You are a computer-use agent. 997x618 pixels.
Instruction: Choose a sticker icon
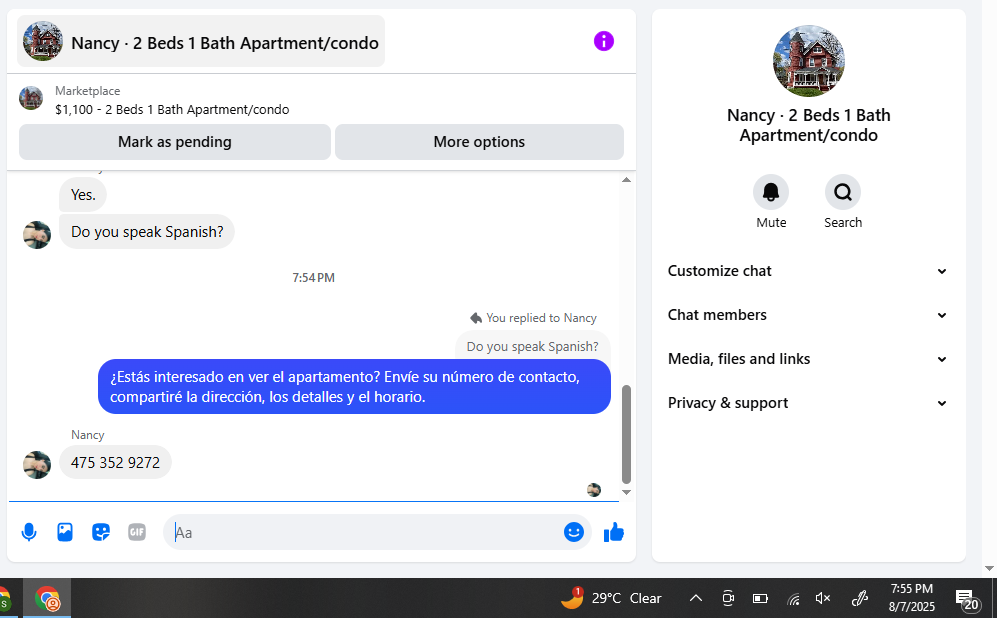[x=101, y=532]
